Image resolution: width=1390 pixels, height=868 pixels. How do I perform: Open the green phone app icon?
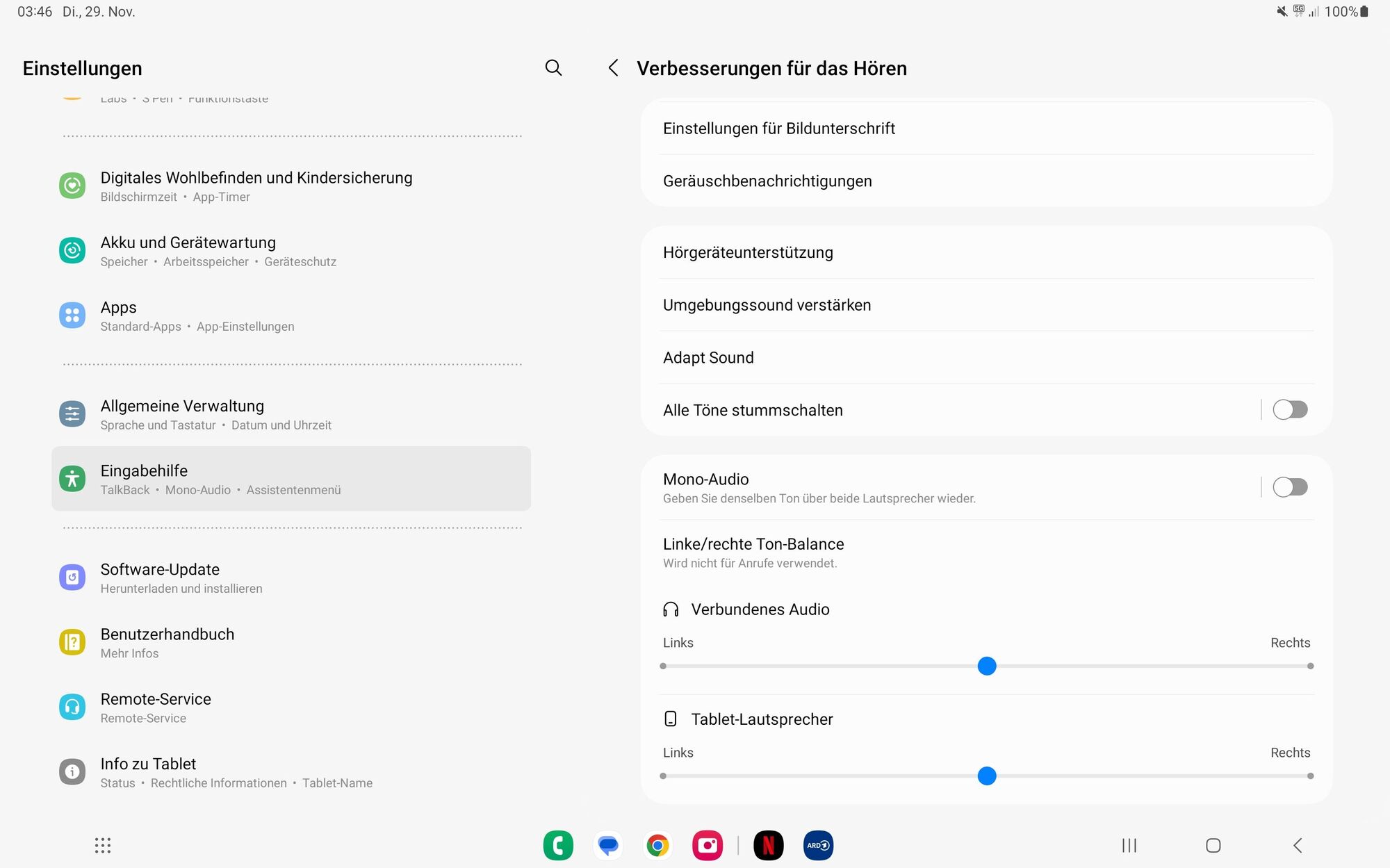[x=558, y=845]
